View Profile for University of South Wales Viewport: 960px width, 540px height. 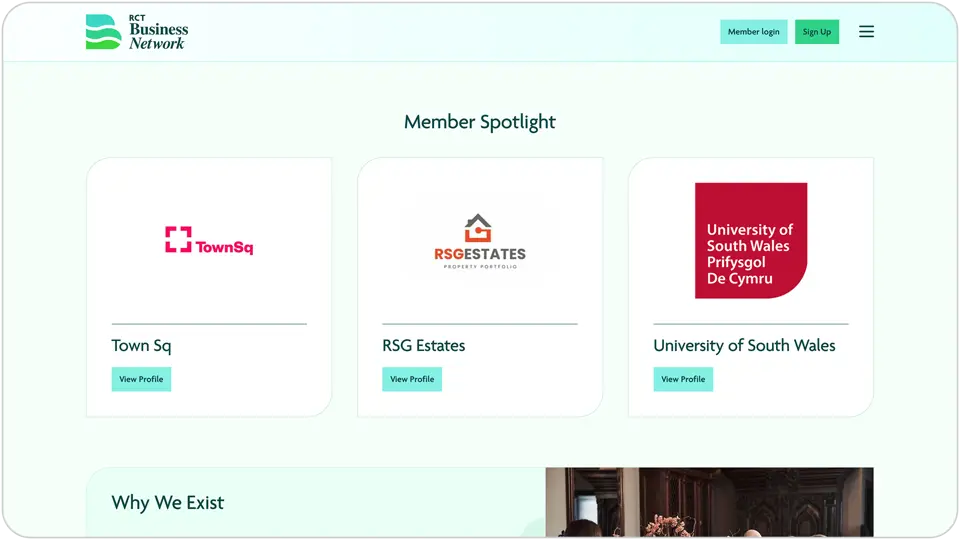[683, 379]
